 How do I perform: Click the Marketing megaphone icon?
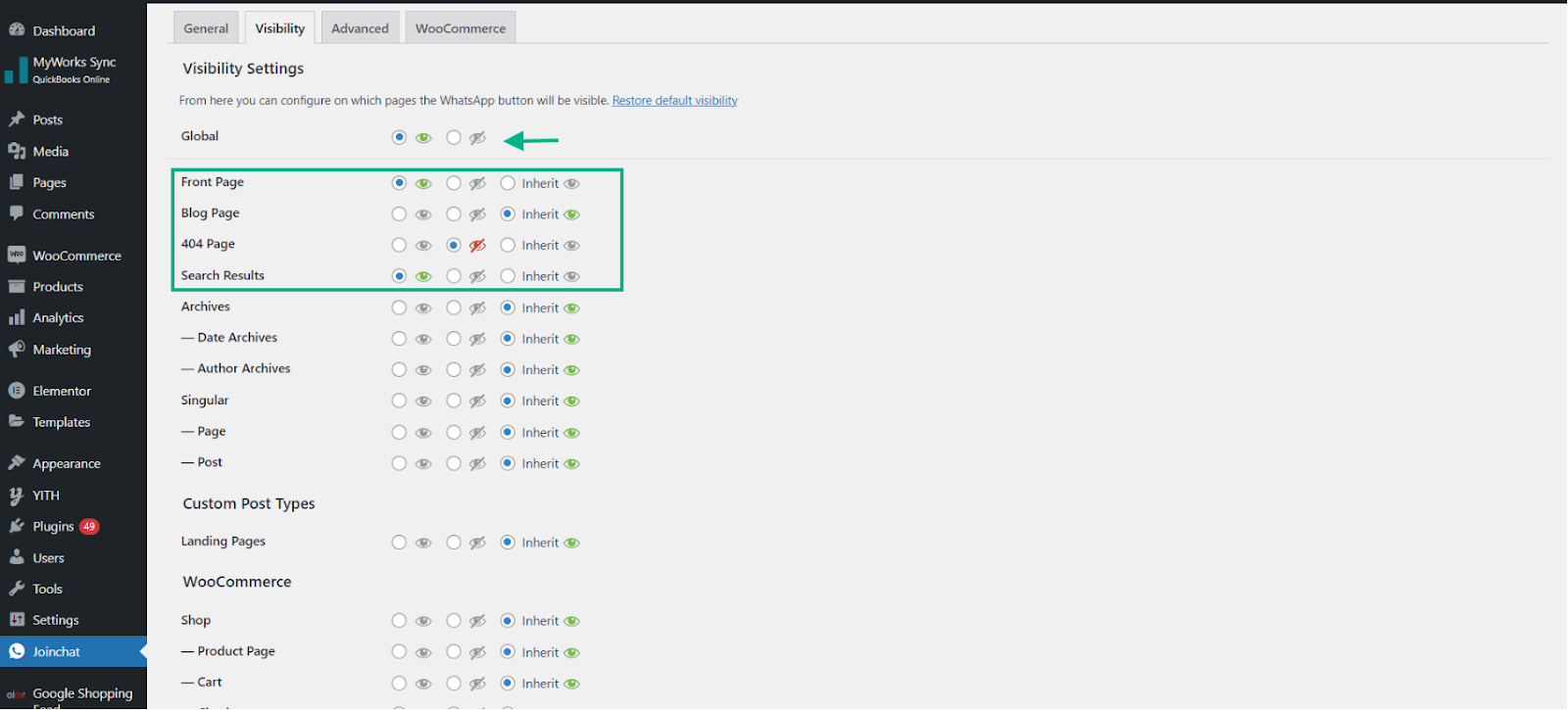[17, 349]
